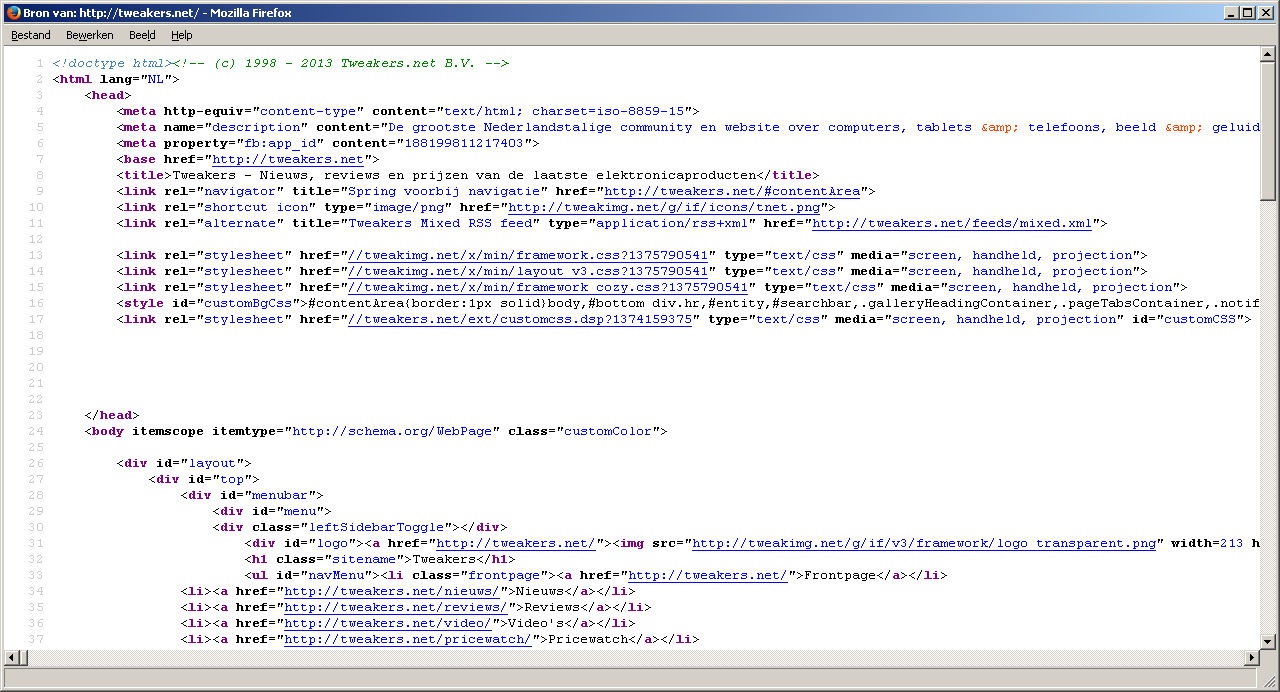The image size is (1280, 692).
Task: Open the tweakers.net/pricewatch/ link
Action: (408, 639)
